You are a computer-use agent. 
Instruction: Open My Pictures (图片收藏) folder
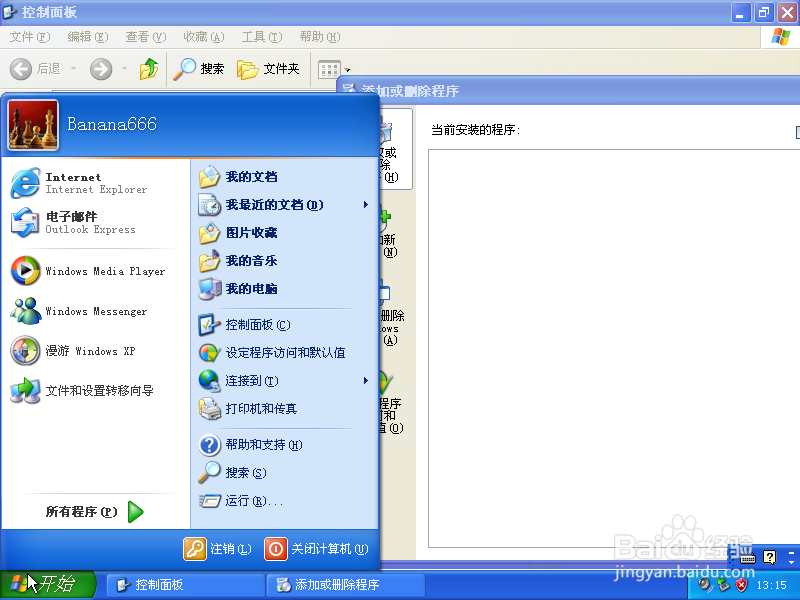pos(285,233)
